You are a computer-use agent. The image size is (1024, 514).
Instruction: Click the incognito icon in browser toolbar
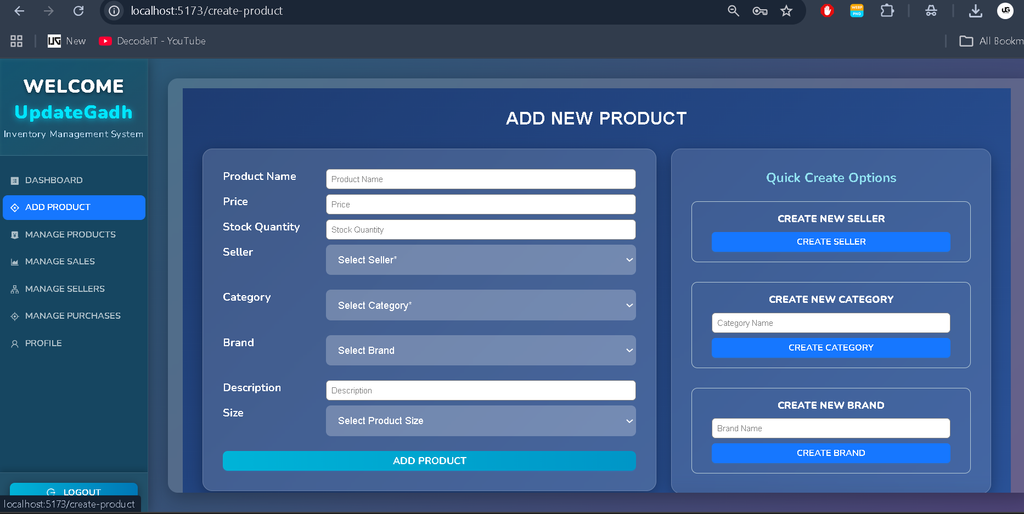point(931,11)
